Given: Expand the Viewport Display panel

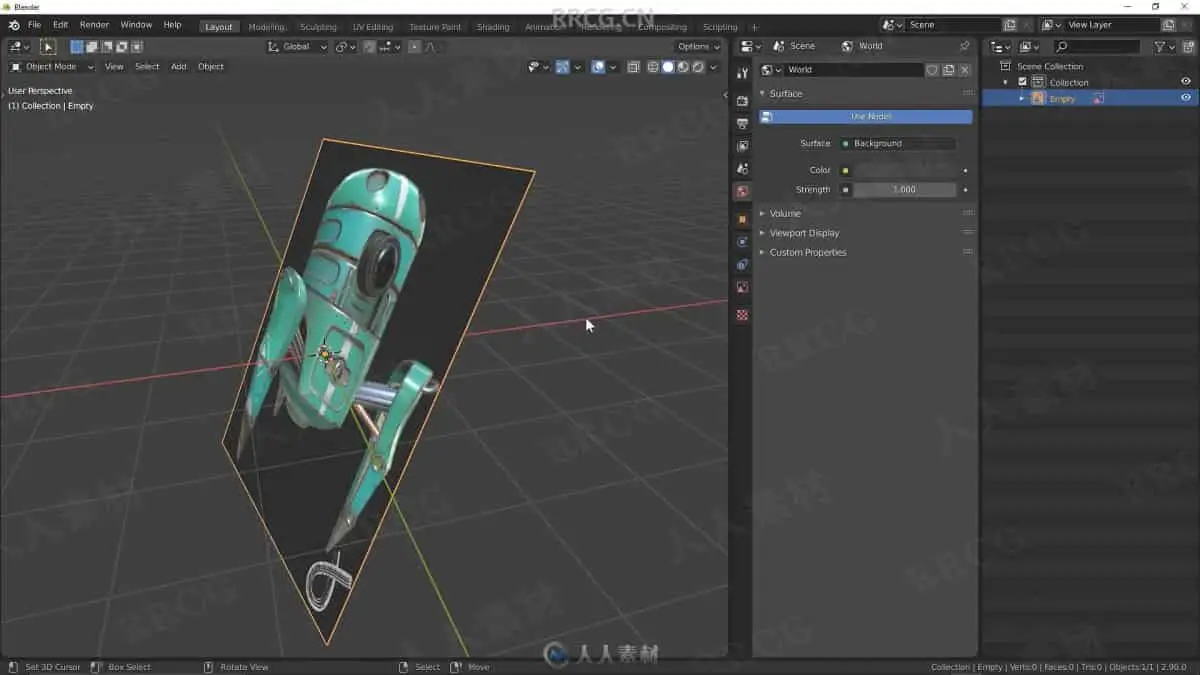Looking at the screenshot, I should click(804, 233).
